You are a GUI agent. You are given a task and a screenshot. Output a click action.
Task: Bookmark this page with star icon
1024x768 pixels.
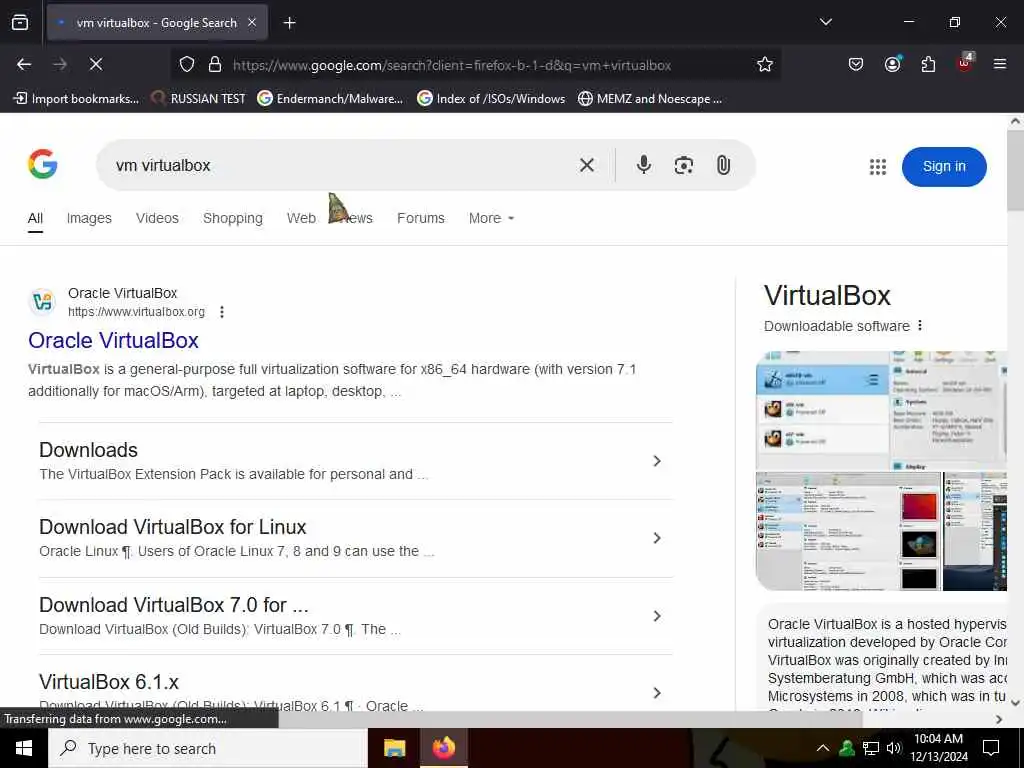765,65
